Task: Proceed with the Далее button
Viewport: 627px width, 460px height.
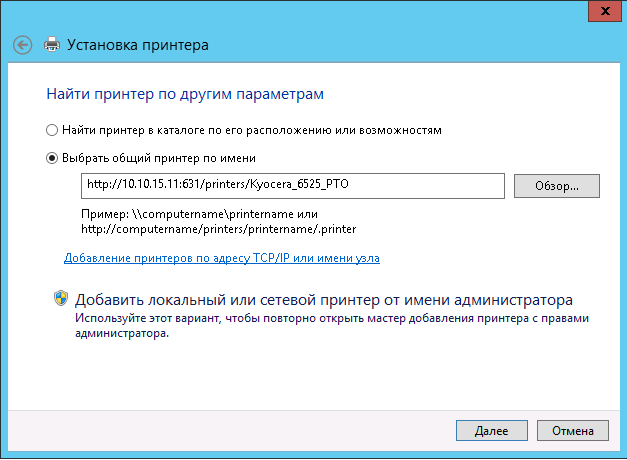Action: pos(492,430)
